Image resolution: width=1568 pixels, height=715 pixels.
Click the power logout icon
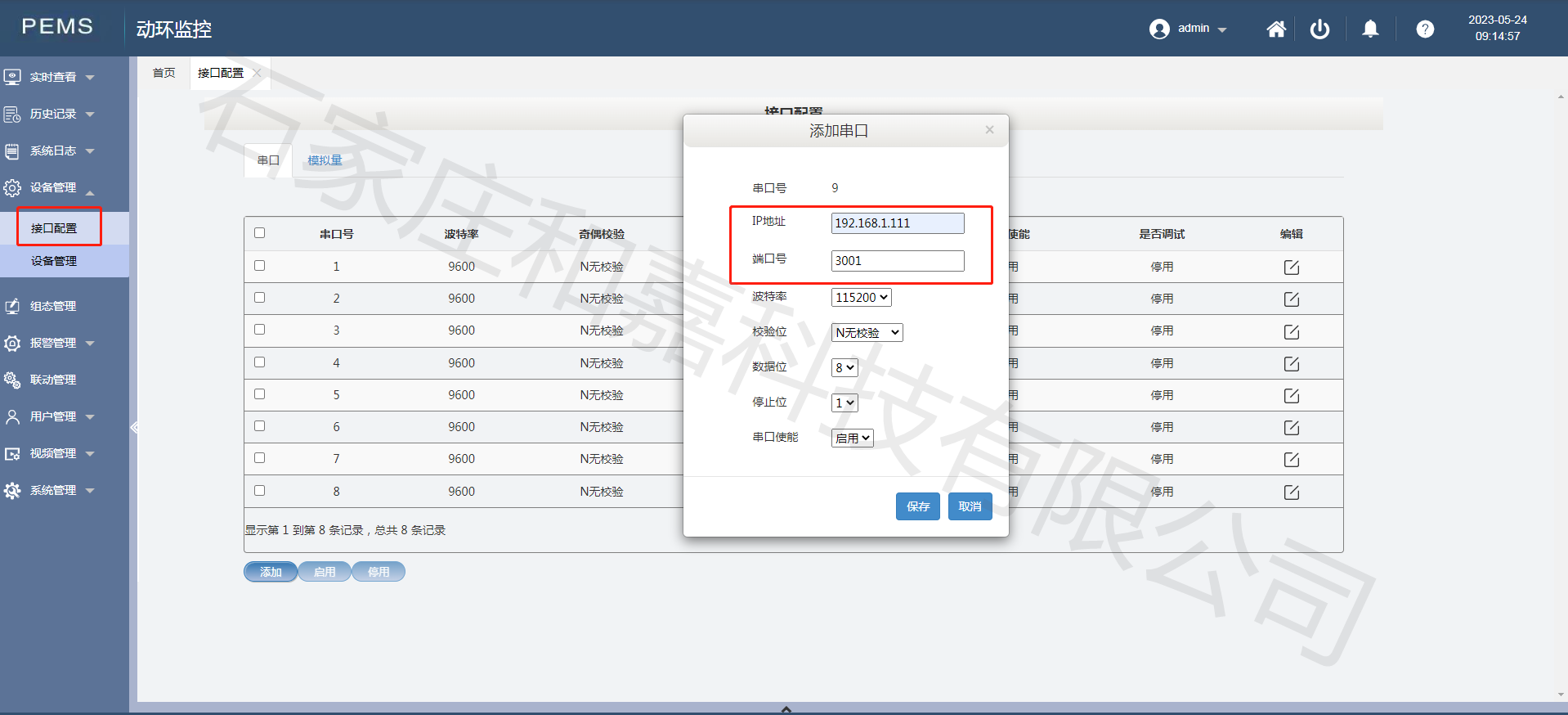(1319, 29)
